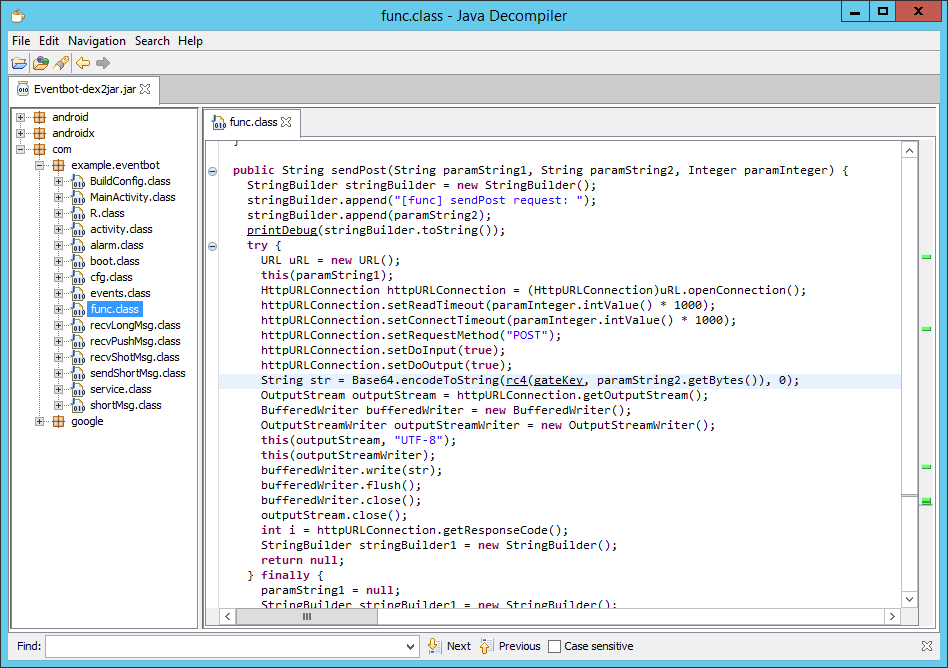Screen dimensions: 948x668
Task: Expand the service.class tree node
Action: (59, 389)
